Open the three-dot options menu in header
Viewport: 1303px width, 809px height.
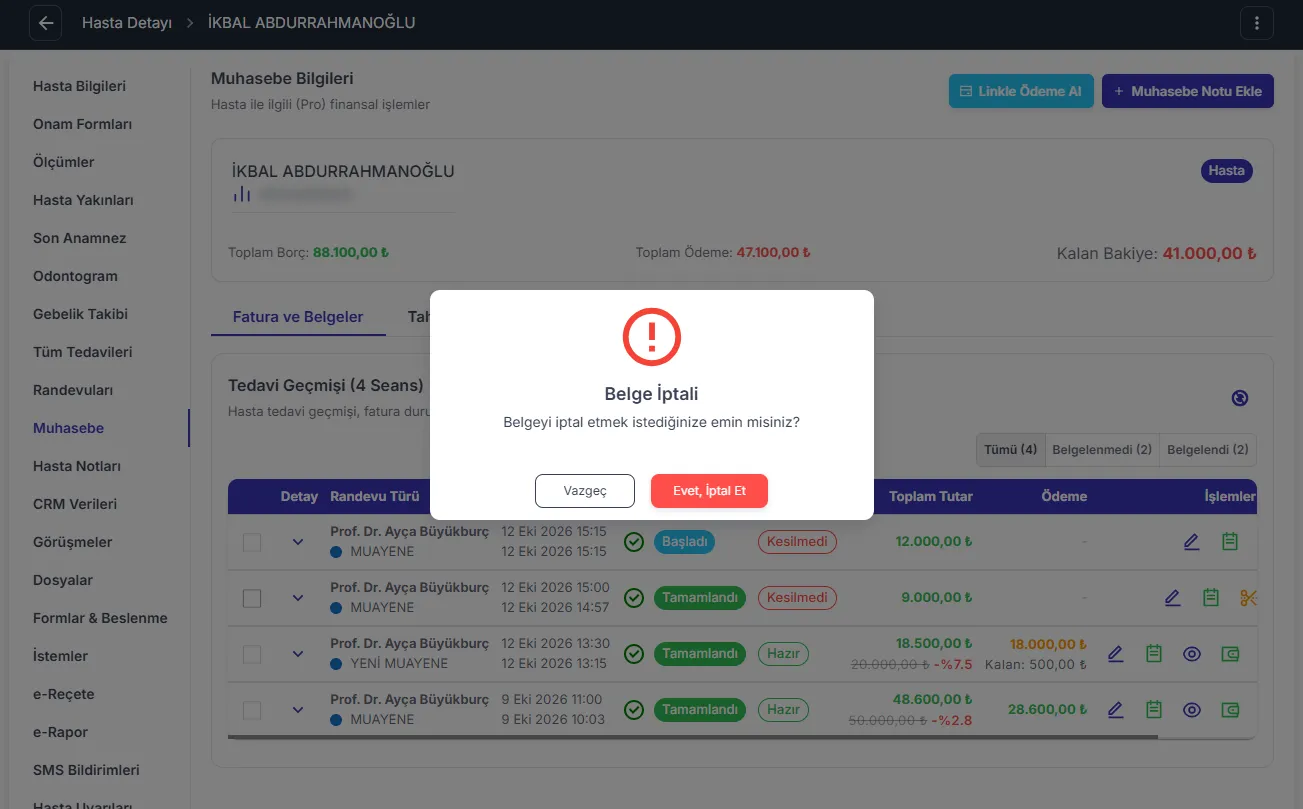tap(1257, 23)
